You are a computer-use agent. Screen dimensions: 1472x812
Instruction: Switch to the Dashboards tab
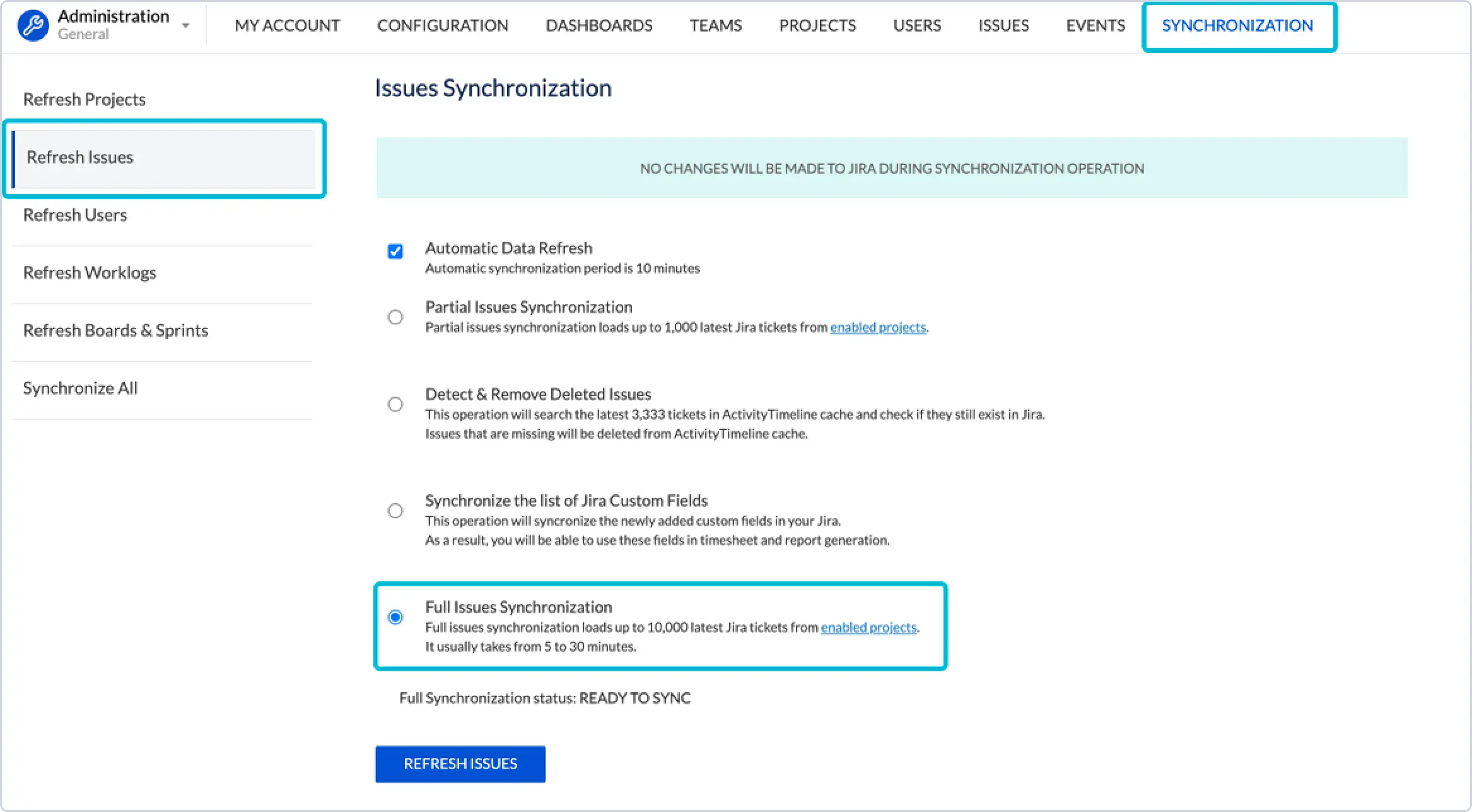599,26
